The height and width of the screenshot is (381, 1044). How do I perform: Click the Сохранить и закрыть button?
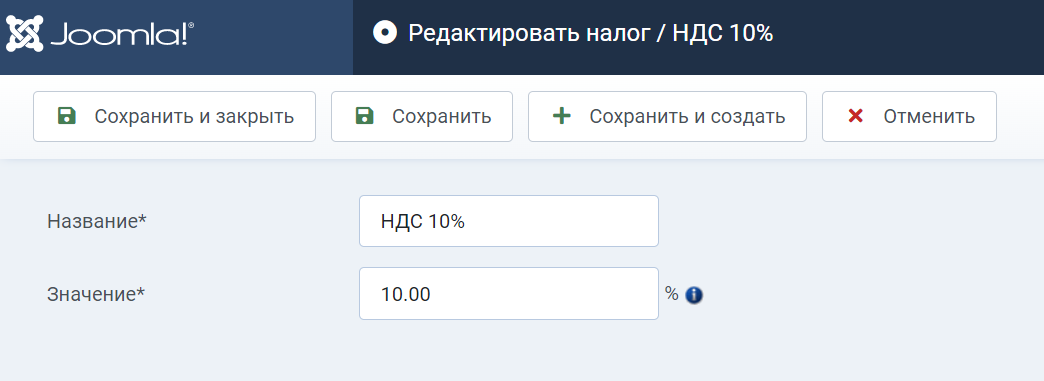coord(174,117)
